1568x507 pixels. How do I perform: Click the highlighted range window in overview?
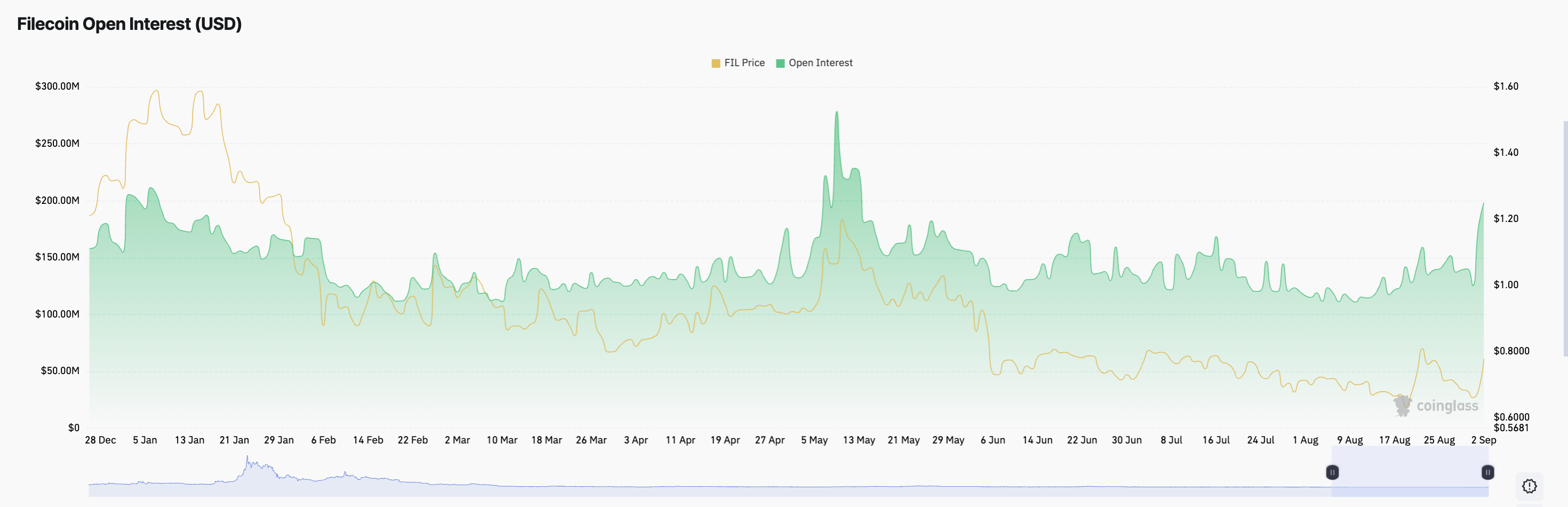coord(1410,471)
